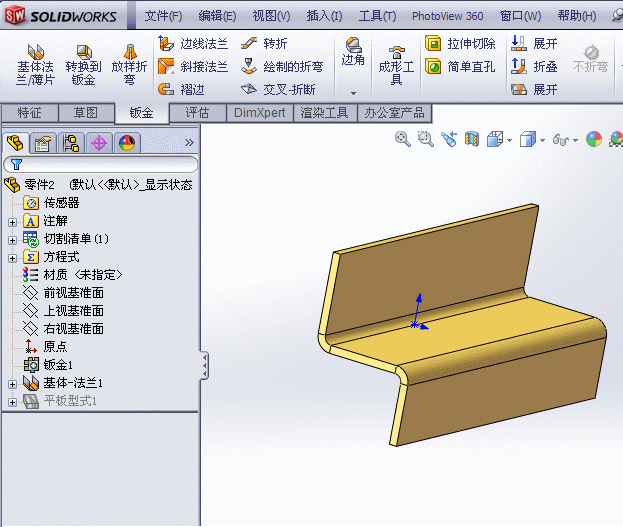Switch to the 特征 tab
Screen dimensions: 623x527
tap(30, 113)
